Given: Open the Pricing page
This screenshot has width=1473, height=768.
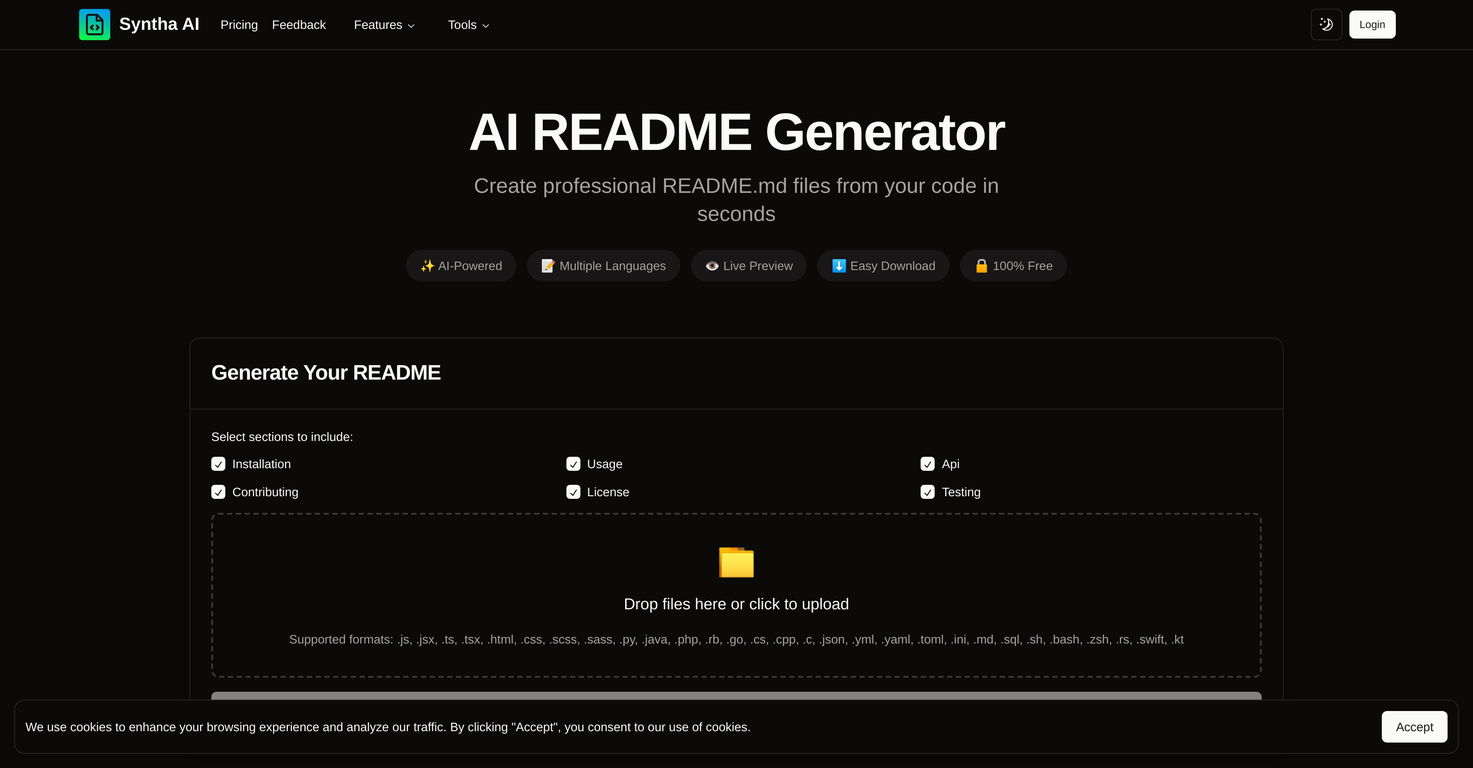Looking at the screenshot, I should point(238,24).
